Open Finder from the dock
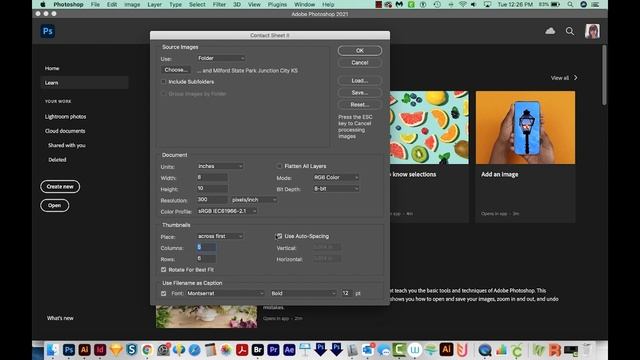The image size is (640, 360). [x=53, y=350]
